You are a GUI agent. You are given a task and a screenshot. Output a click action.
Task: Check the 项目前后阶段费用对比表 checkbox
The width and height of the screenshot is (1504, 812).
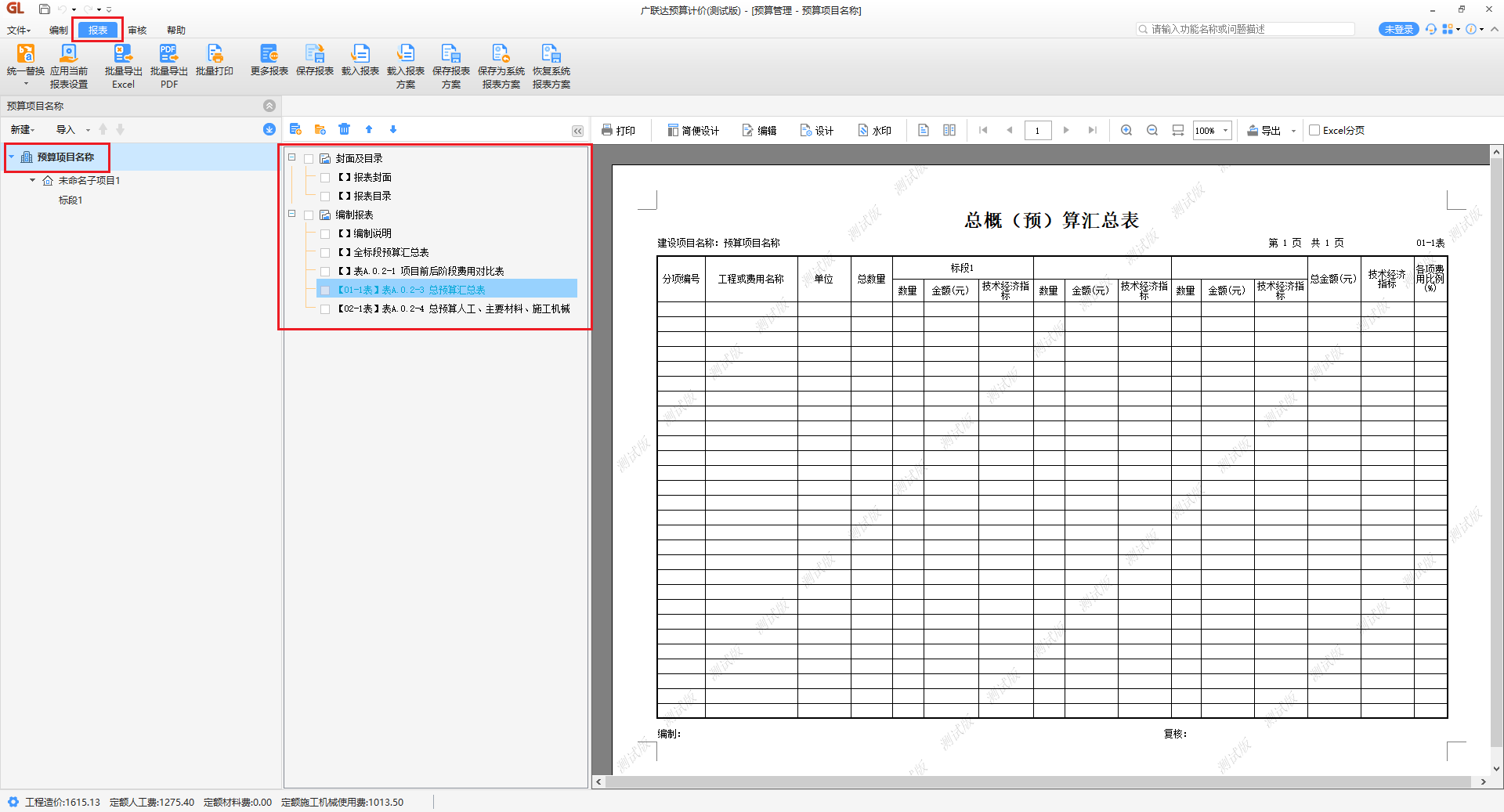tap(325, 272)
